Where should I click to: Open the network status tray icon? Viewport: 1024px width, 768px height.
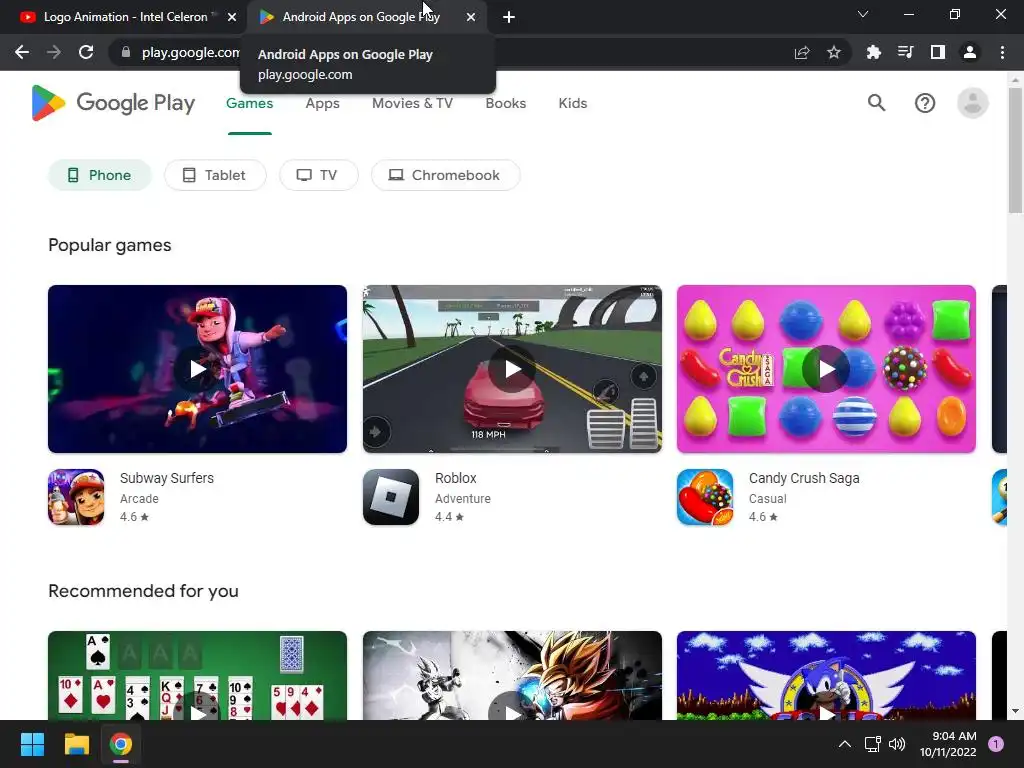pyautogui.click(x=872, y=744)
